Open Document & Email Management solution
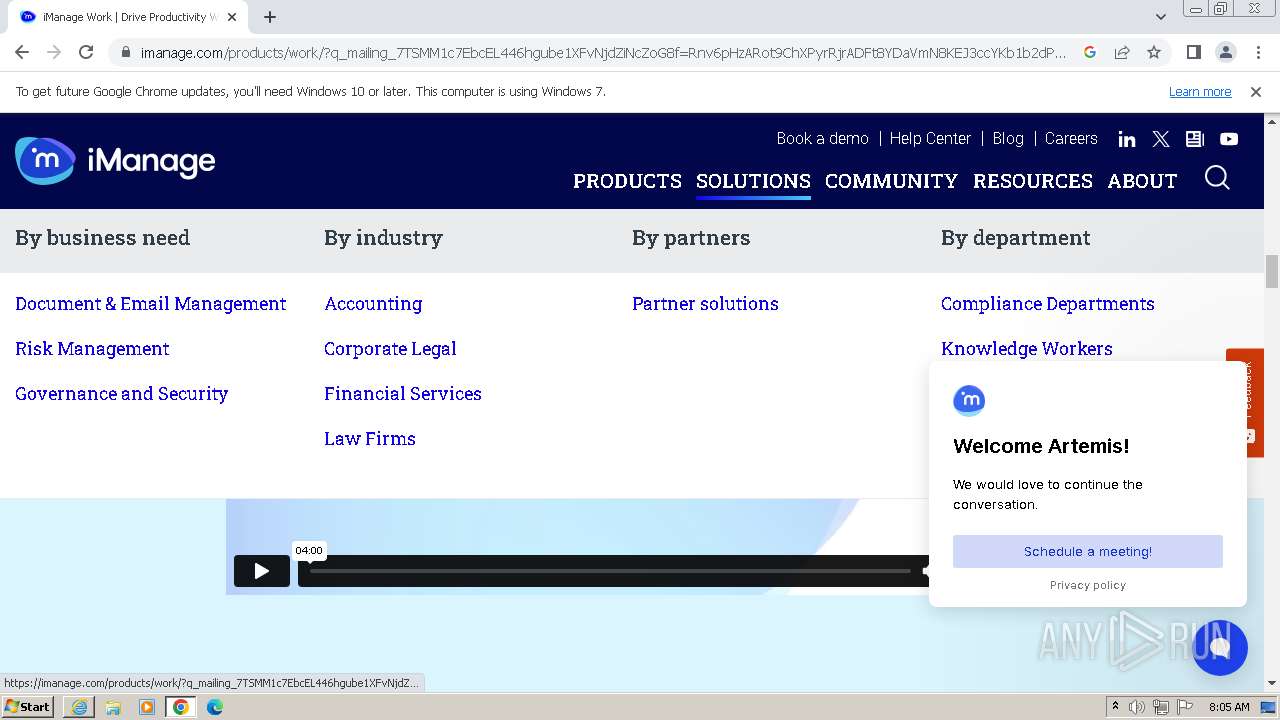1280x720 pixels. pyautogui.click(x=151, y=304)
